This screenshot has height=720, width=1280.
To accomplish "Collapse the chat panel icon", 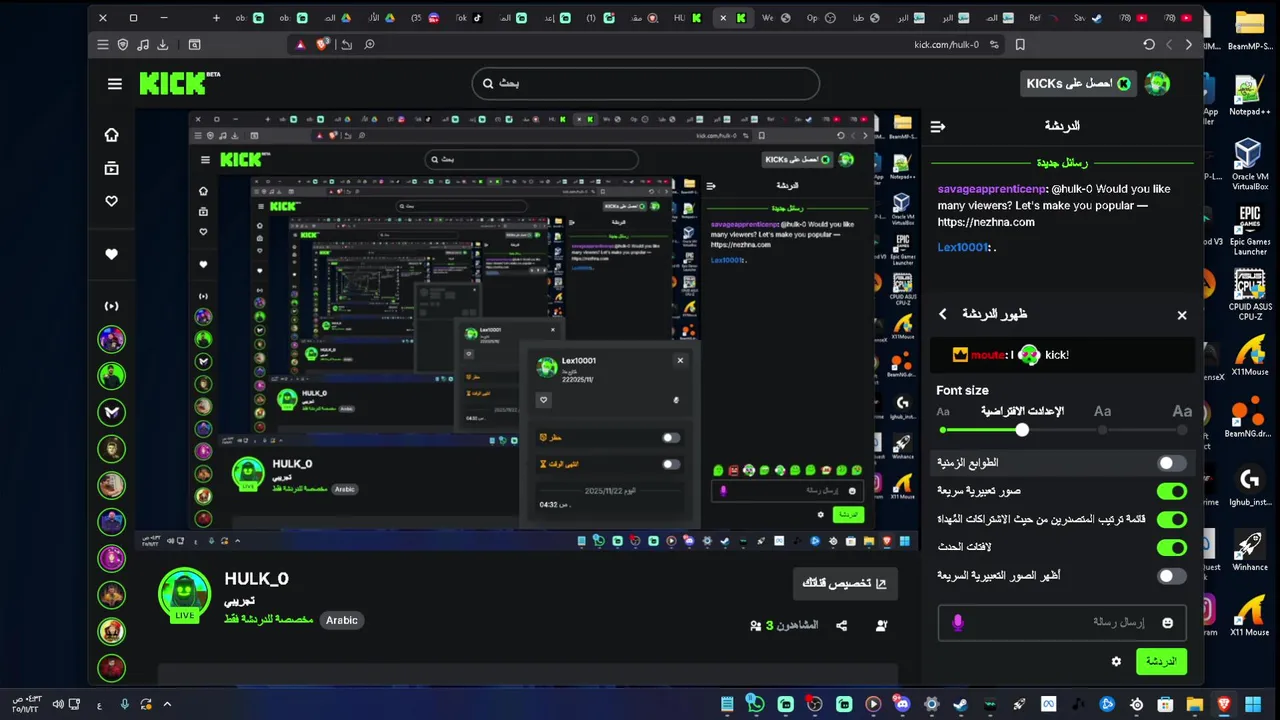I will point(937,126).
